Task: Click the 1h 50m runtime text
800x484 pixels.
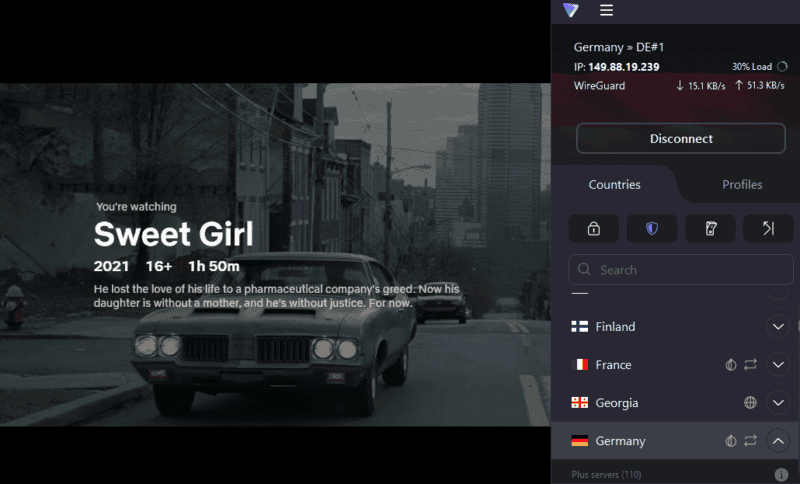Action: pos(214,266)
